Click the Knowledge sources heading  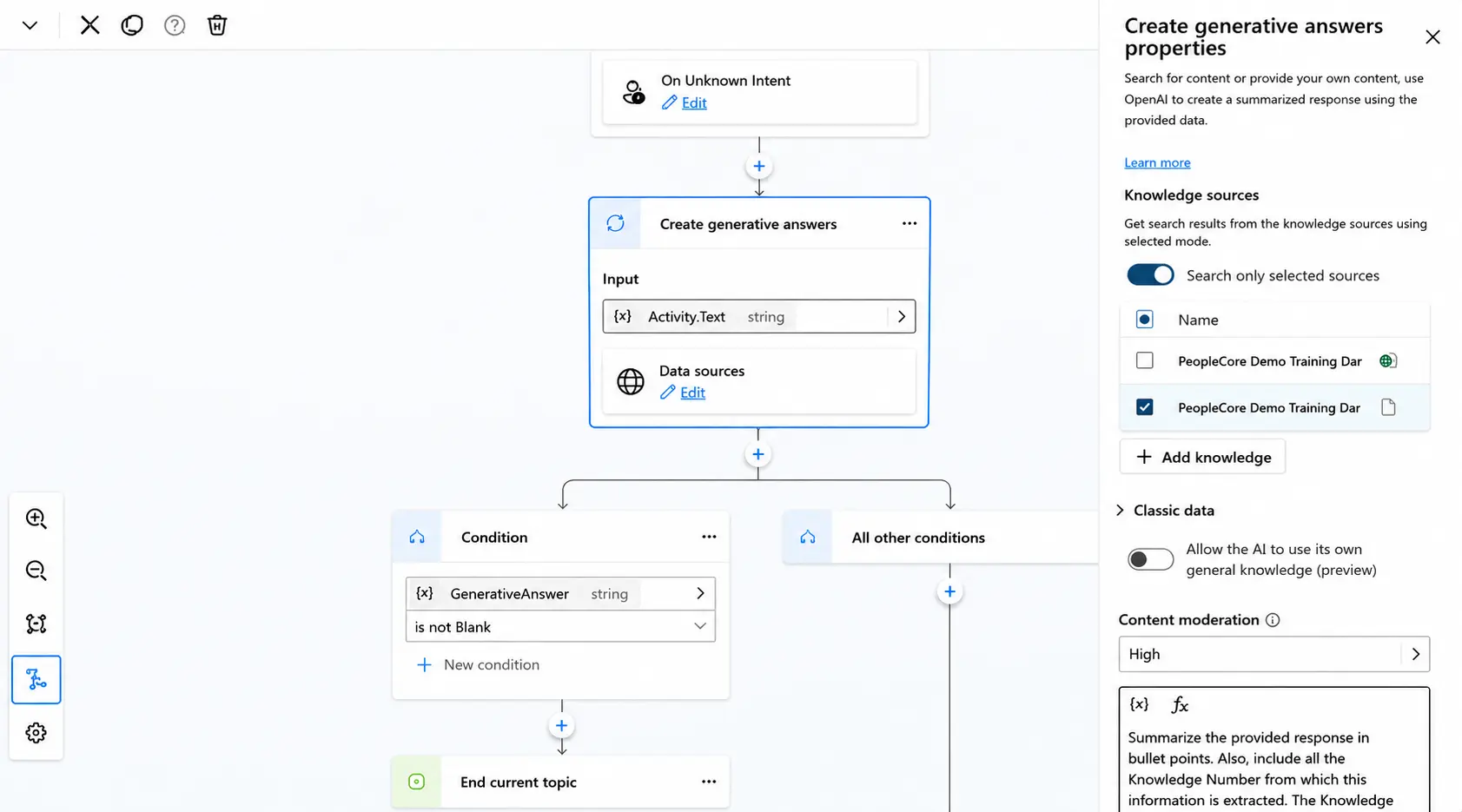(x=1191, y=195)
